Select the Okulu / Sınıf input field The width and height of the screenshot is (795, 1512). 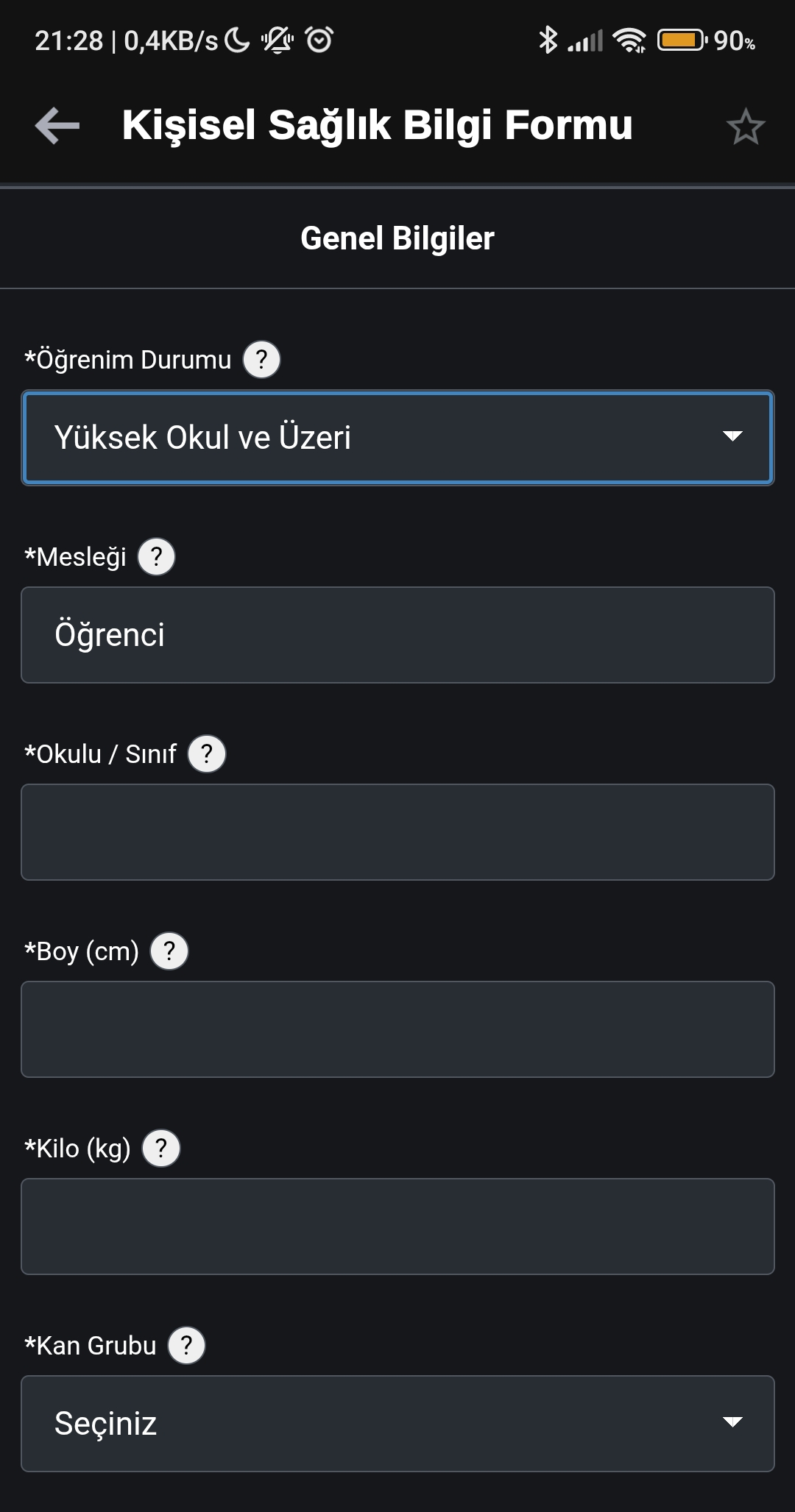click(397, 832)
